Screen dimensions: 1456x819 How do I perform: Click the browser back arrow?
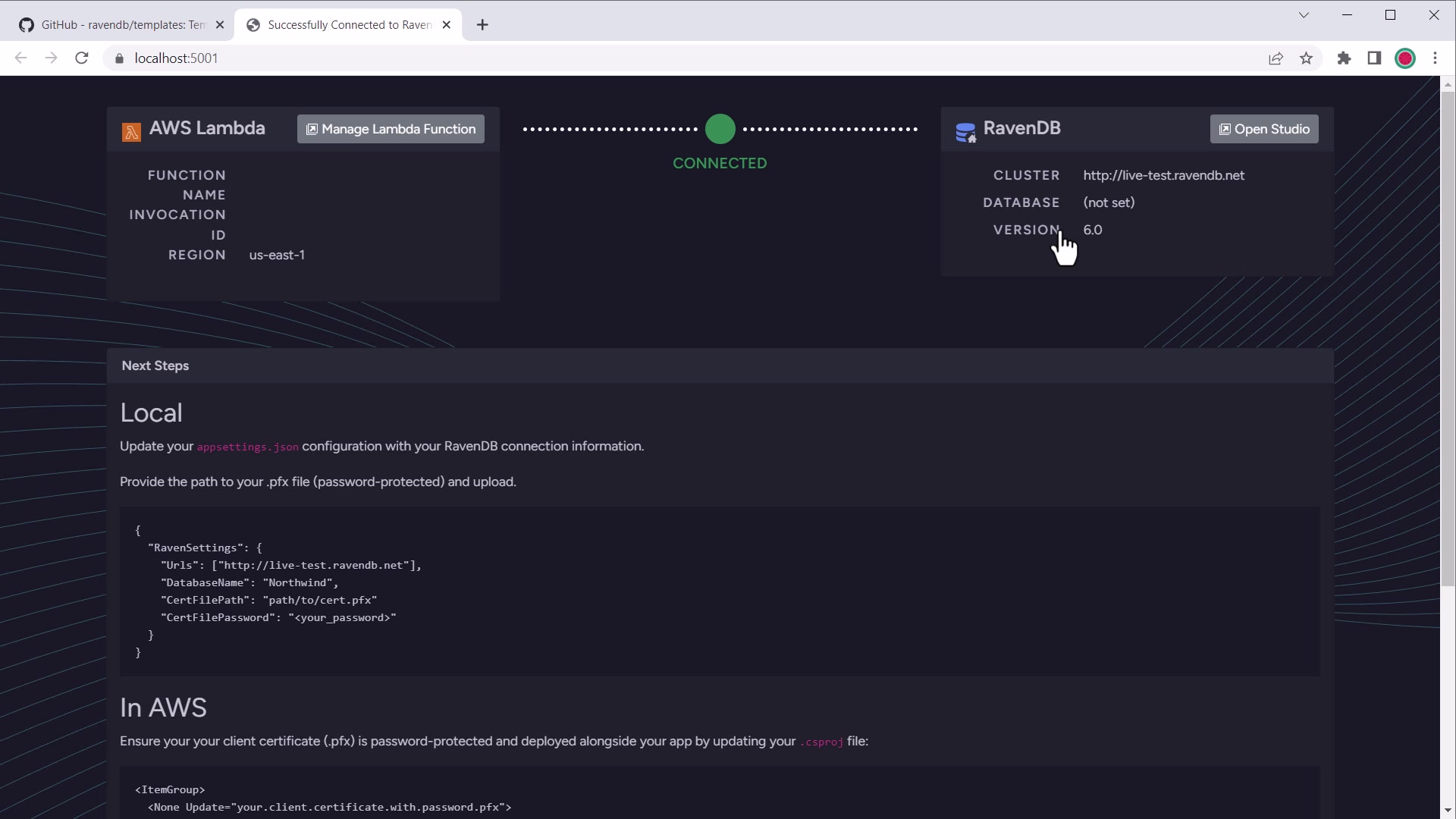tap(20, 58)
